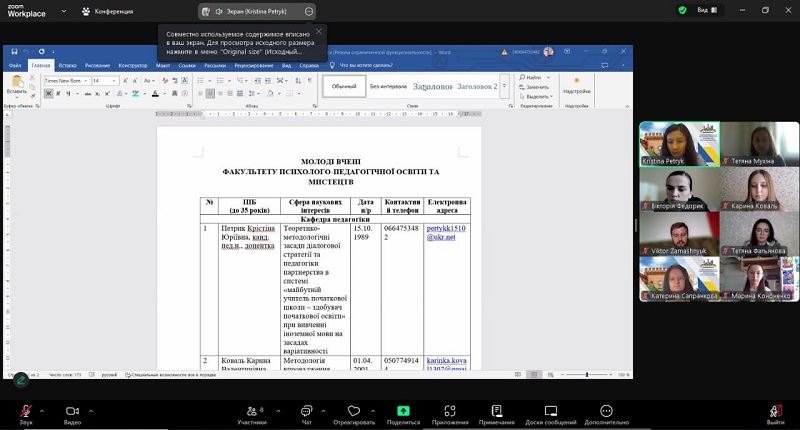Screen dimensions: 800x430
Task: Select Заголовок 2 style in Word
Action: tap(477, 86)
